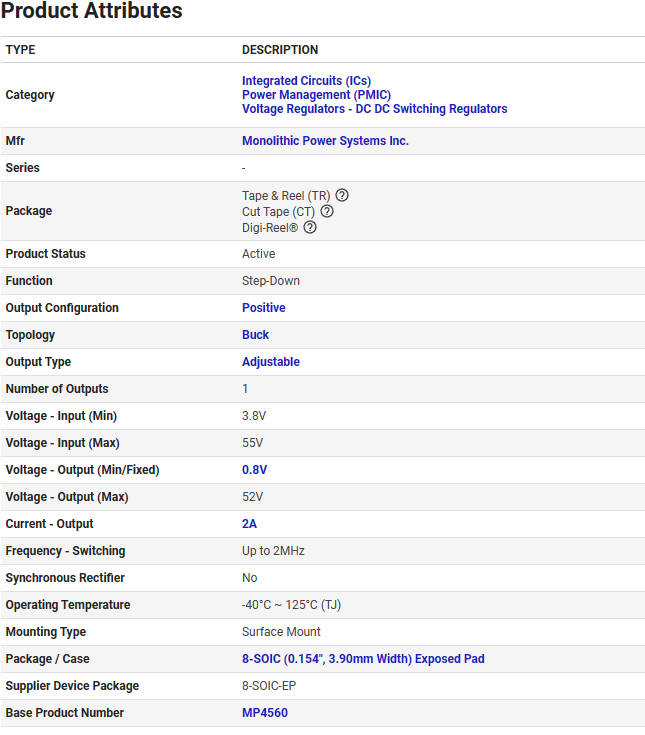The width and height of the screenshot is (645, 735).
Task: Click the Product Attributes heading
Action: [x=92, y=12]
